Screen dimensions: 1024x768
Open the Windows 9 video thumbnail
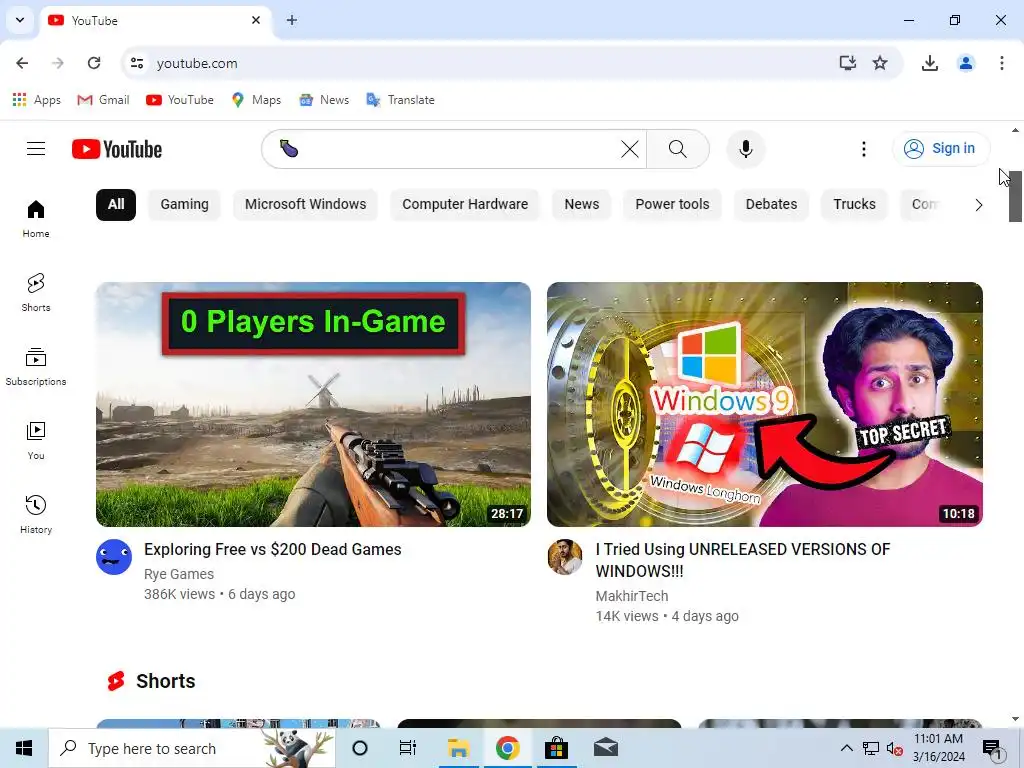765,404
